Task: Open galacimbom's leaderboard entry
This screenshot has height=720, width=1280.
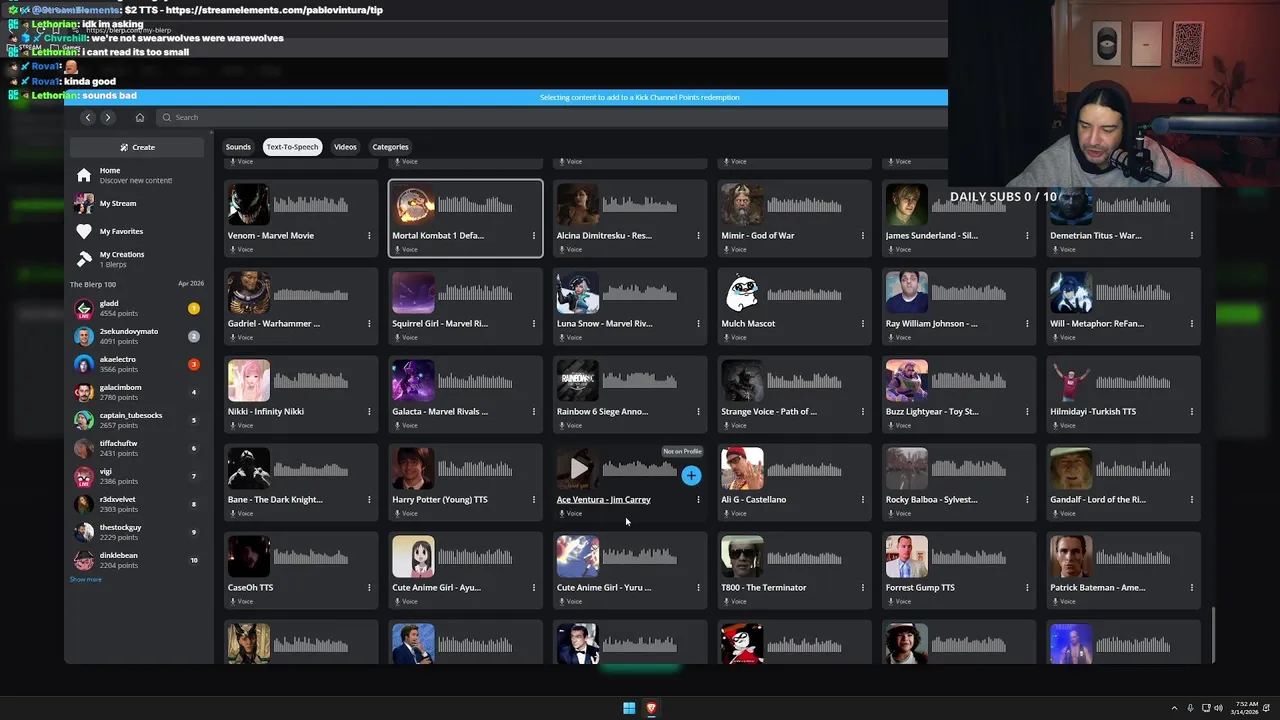Action: point(136,392)
